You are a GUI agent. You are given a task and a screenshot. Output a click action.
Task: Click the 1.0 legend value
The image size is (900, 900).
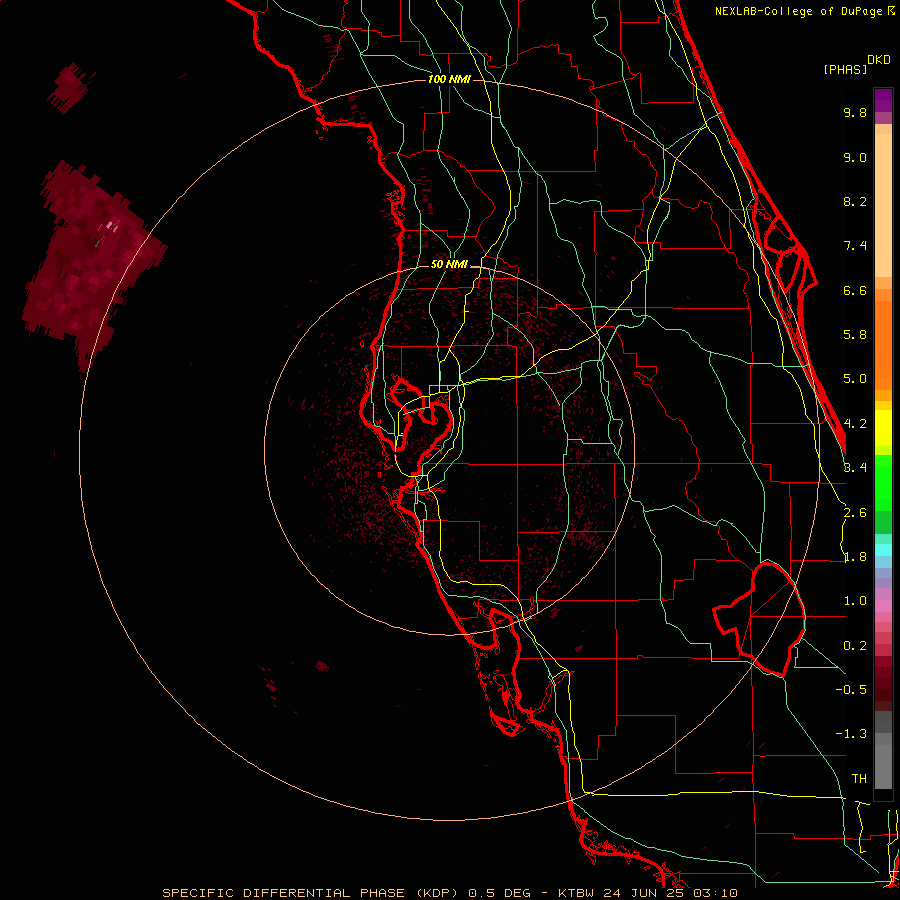(x=855, y=601)
